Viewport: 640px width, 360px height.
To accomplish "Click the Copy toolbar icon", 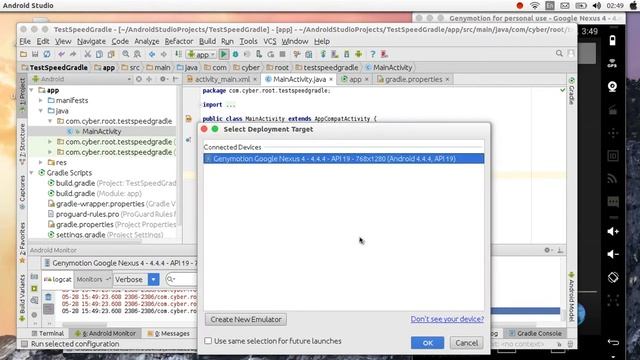I will pyautogui.click(x=99, y=54).
